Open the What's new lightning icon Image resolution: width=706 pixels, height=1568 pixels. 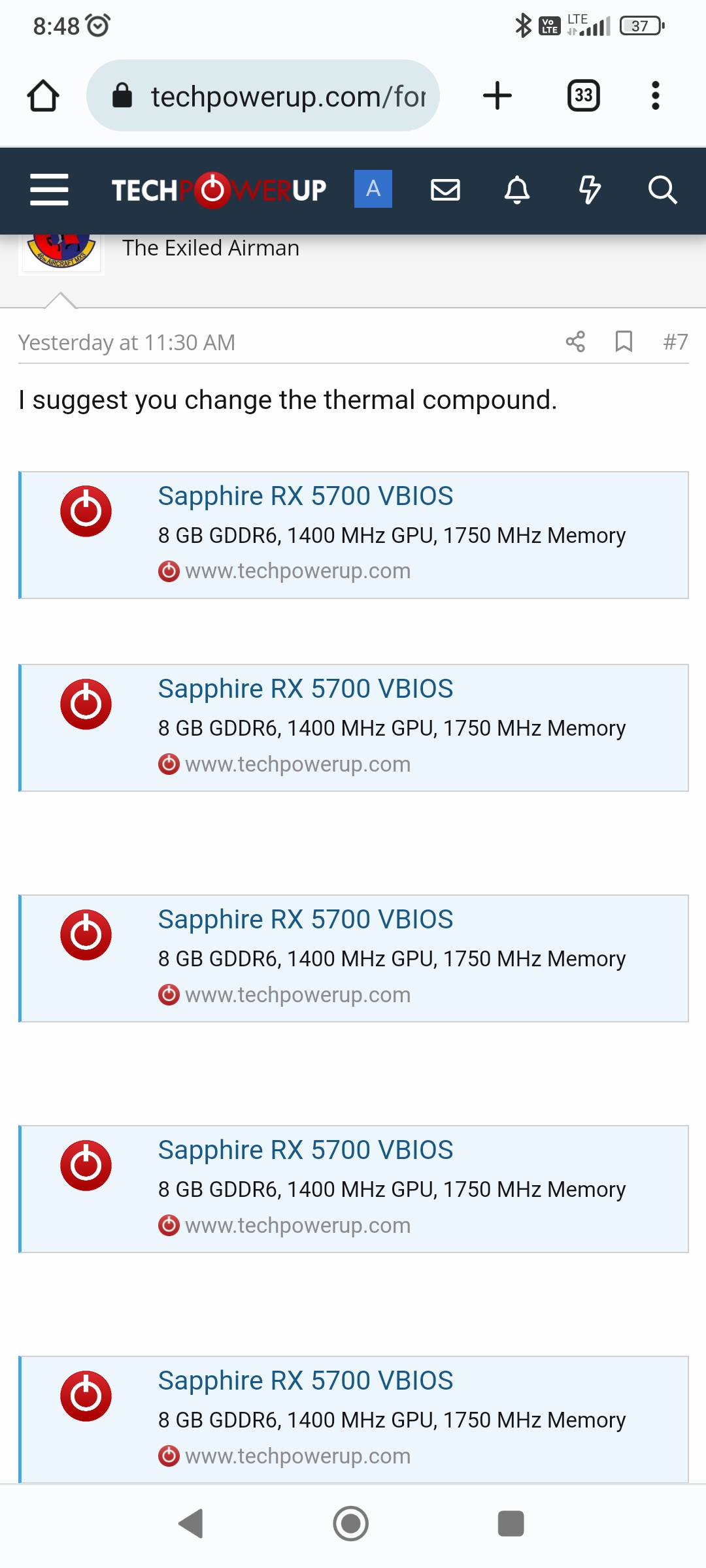coord(590,189)
